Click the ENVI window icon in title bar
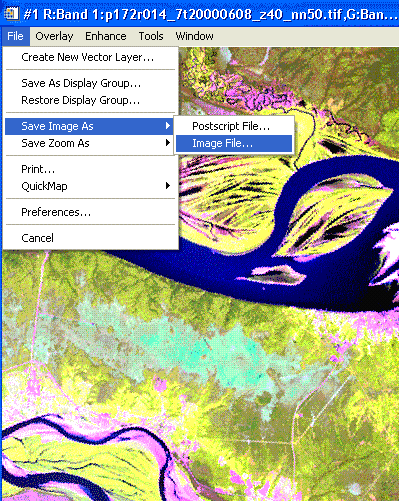The width and height of the screenshot is (399, 501). coord(11,14)
